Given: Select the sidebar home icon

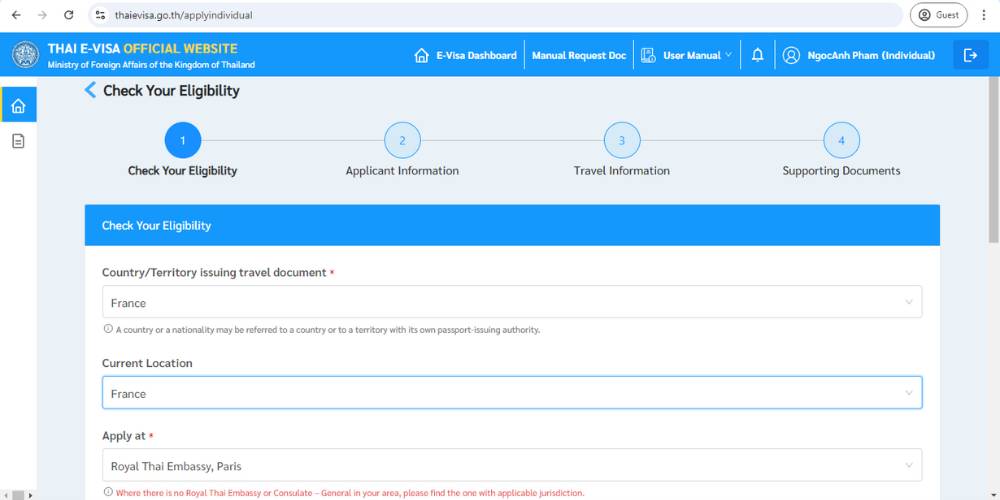Looking at the screenshot, I should tap(18, 105).
